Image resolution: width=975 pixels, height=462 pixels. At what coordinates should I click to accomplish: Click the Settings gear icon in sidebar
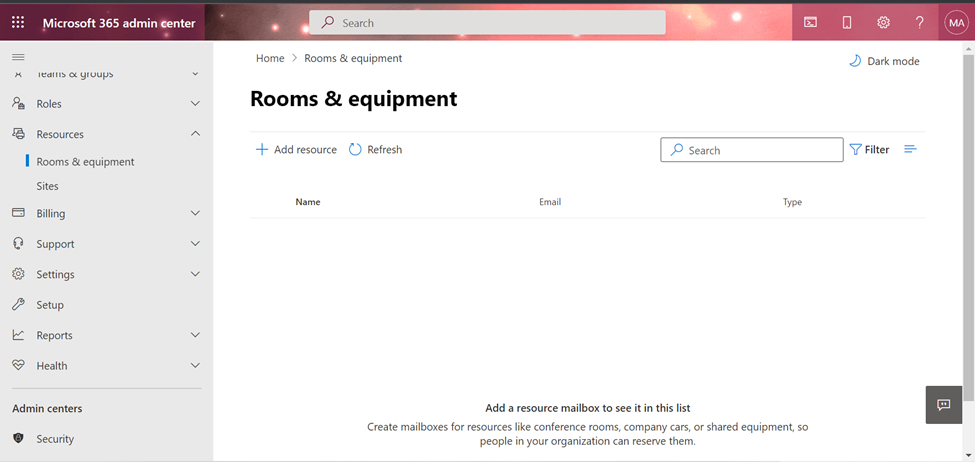click(x=18, y=274)
